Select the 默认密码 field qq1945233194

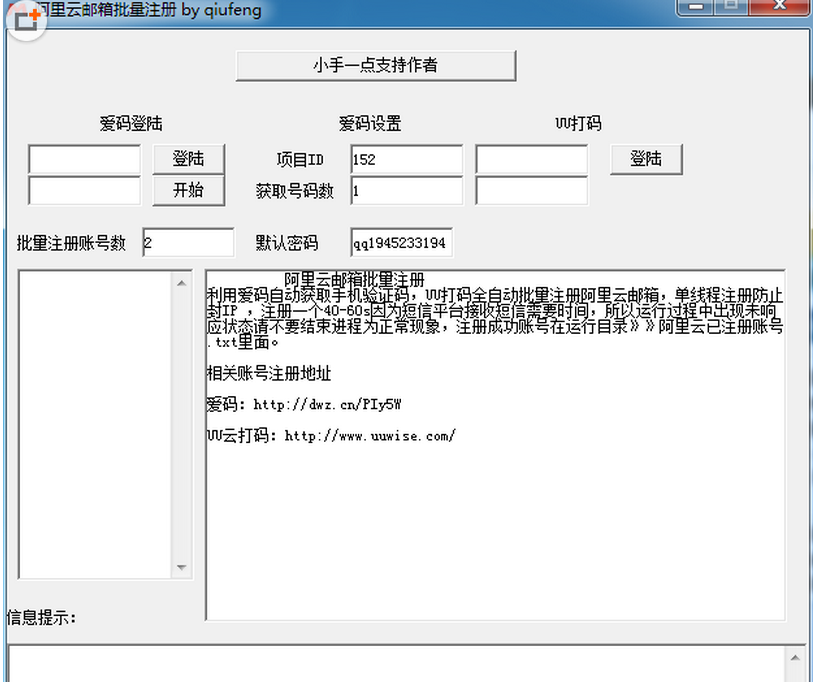(401, 242)
